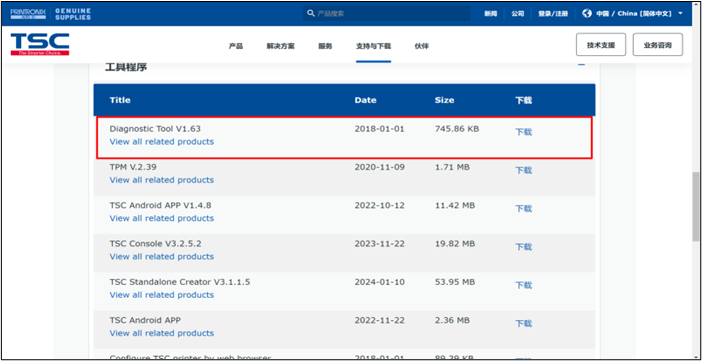702x361 pixels.
Task: Open the 产品 menu
Action: point(235,46)
